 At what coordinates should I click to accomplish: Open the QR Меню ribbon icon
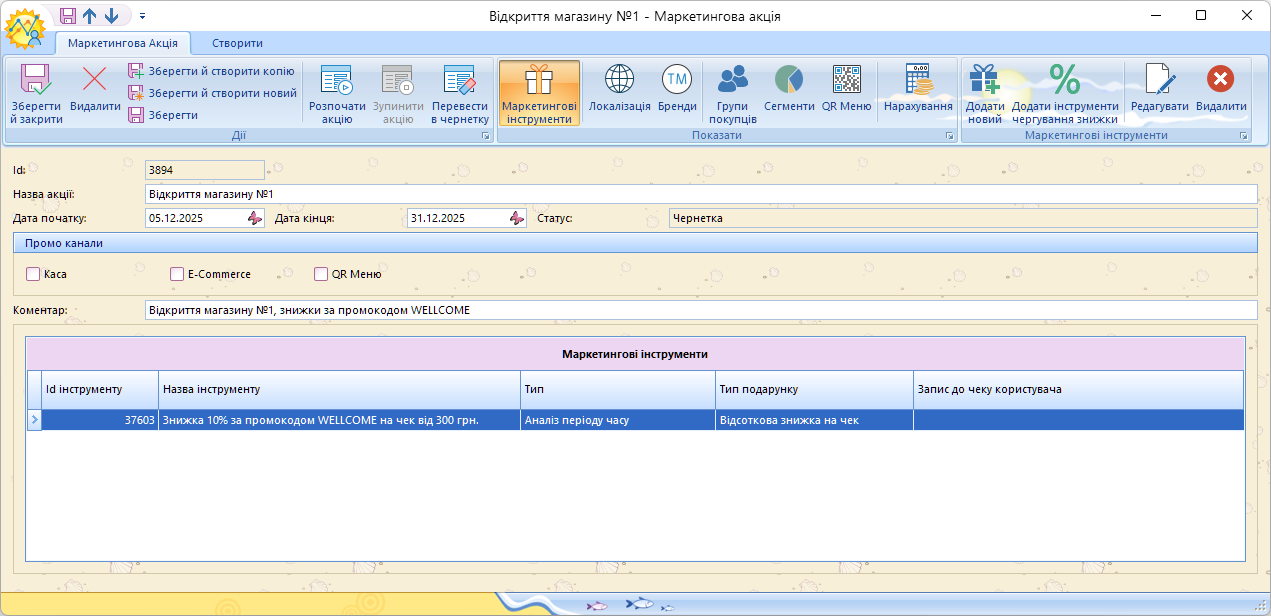click(846, 80)
